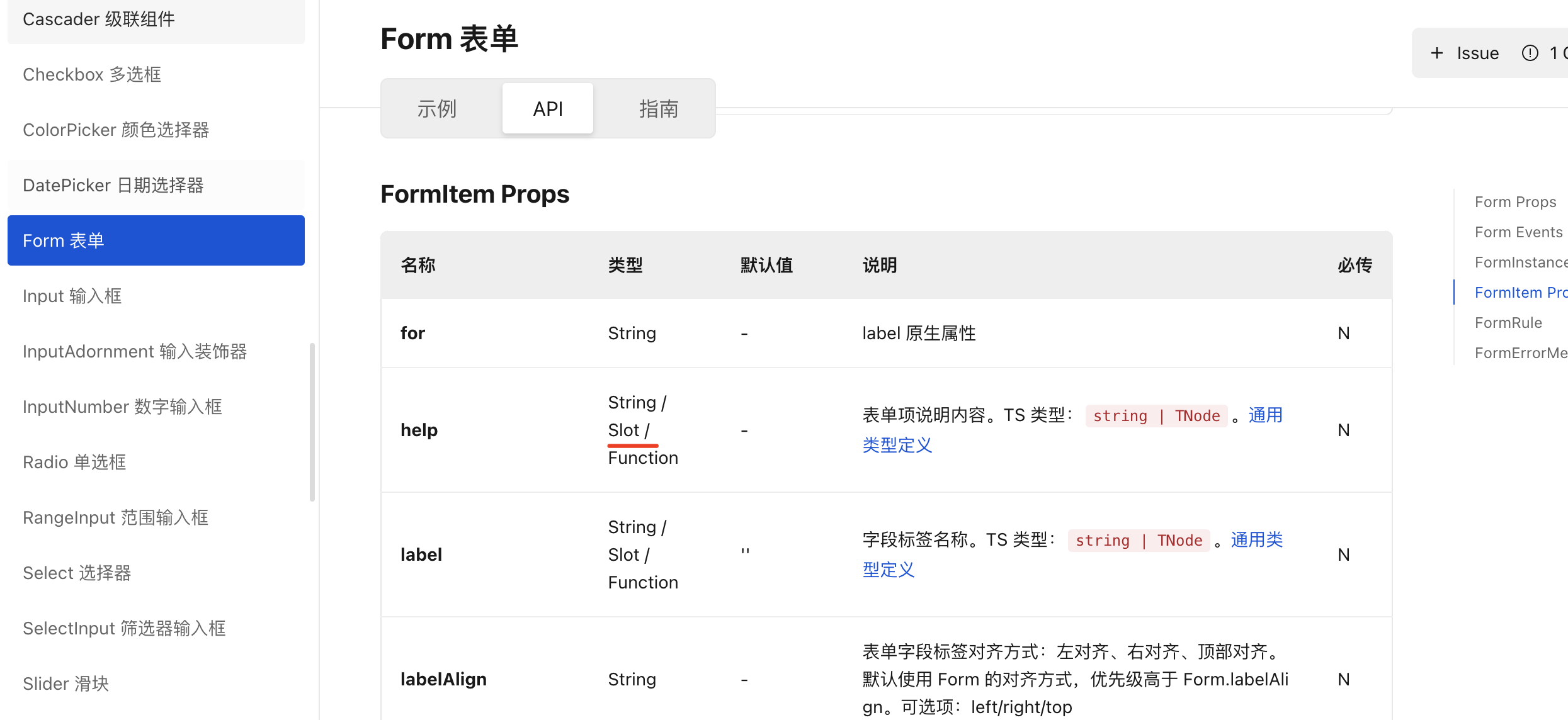This screenshot has width=1568, height=720.
Task: Click the 类型 column header
Action: pos(625,265)
